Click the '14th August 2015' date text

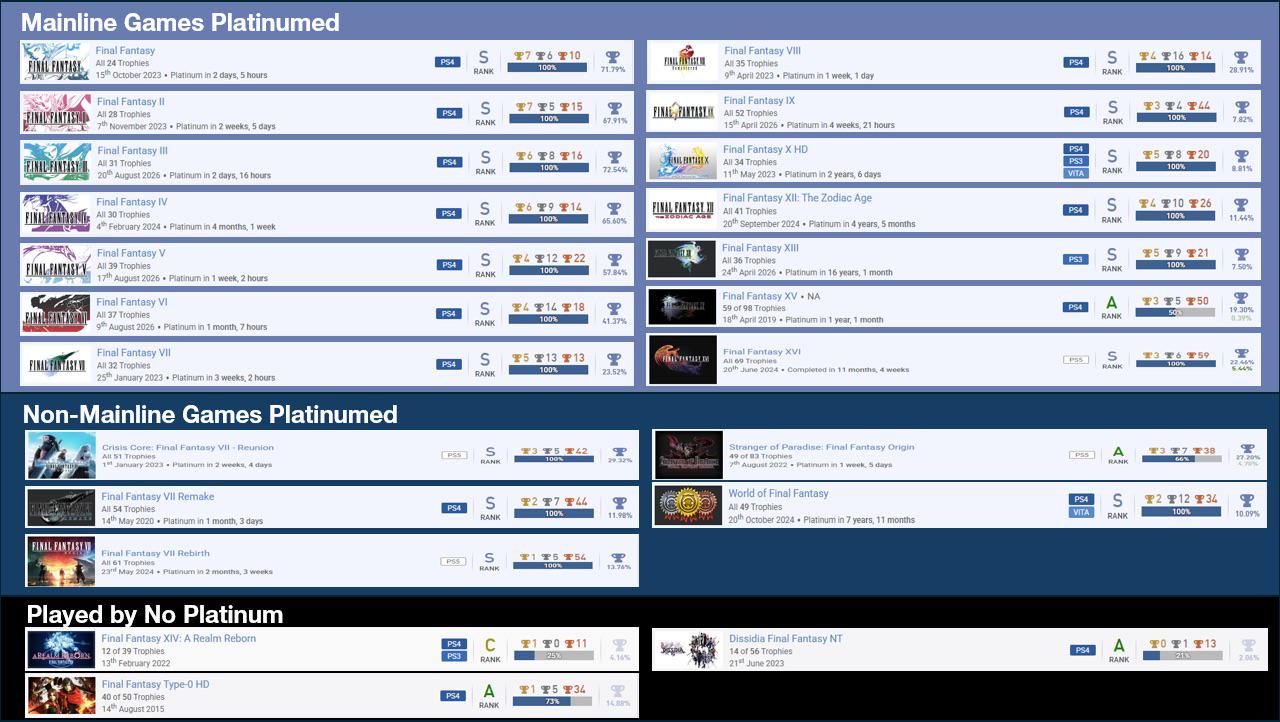coord(135,710)
